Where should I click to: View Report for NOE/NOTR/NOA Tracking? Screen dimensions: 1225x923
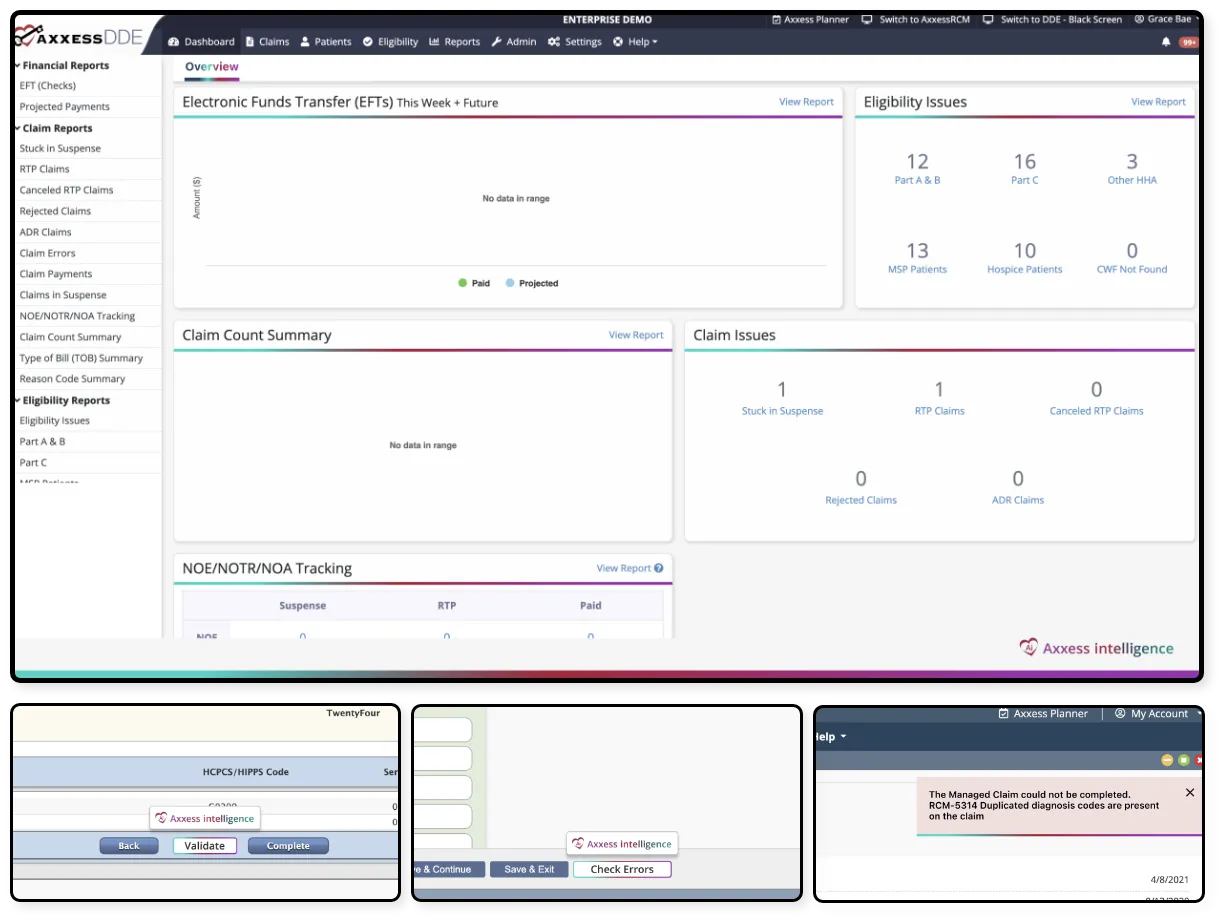pos(624,568)
